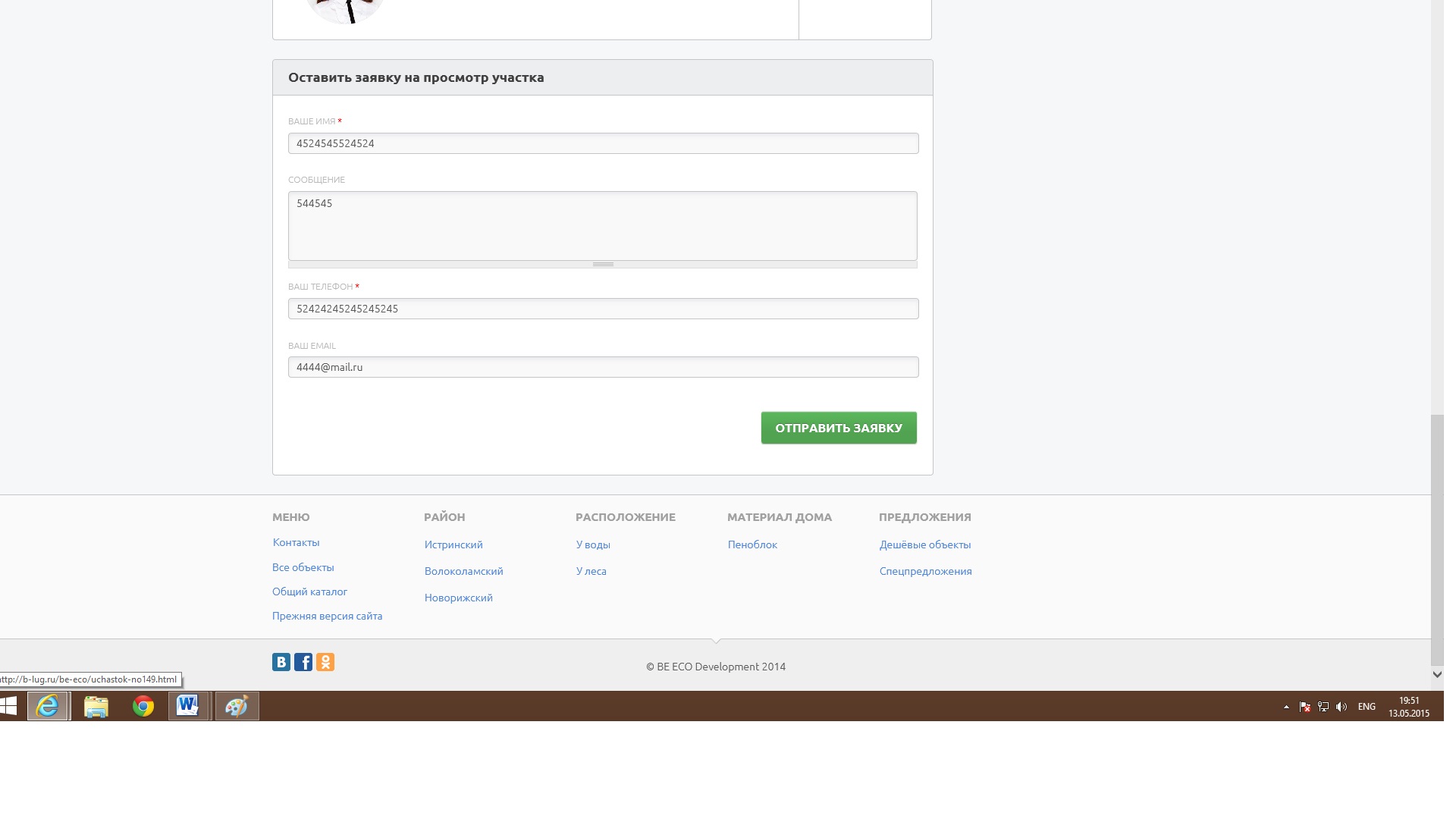Image resolution: width=1456 pixels, height=819 pixels.
Task: Show hidden tray icons arrow
Action: click(x=1286, y=707)
